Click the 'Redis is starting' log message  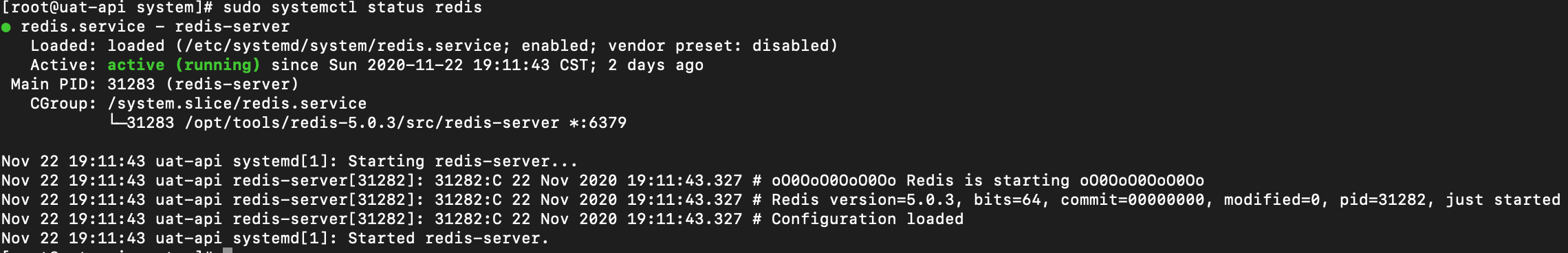(x=988, y=180)
